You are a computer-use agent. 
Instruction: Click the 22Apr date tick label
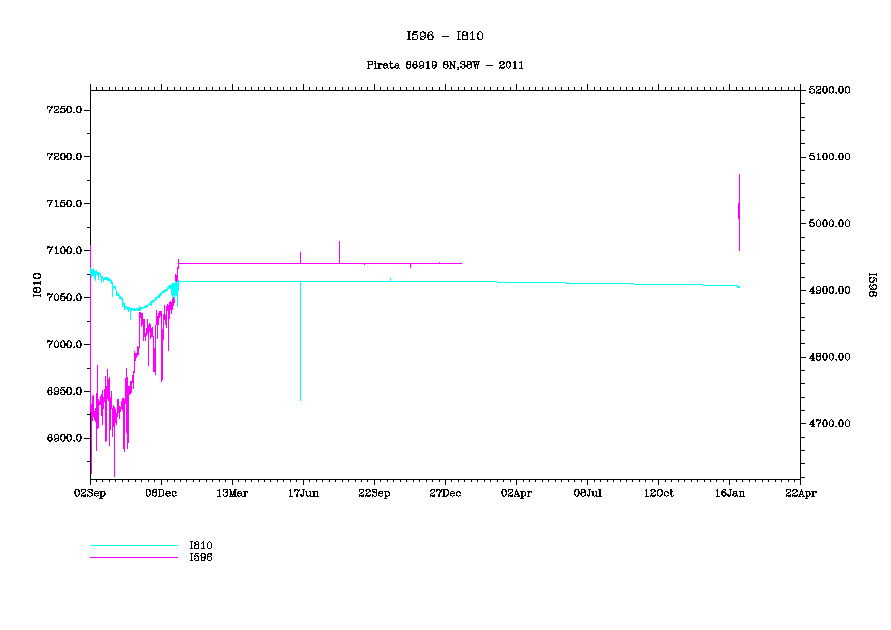pos(800,493)
